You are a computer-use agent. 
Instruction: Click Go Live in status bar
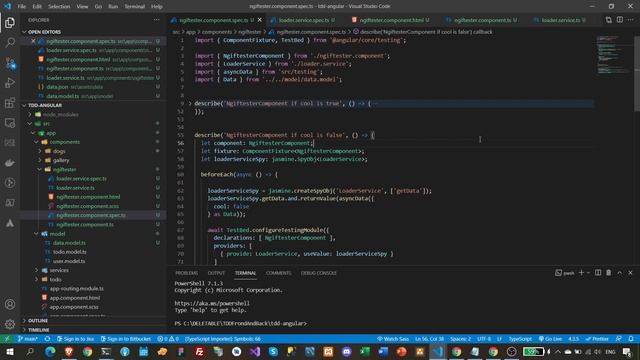coord(550,339)
